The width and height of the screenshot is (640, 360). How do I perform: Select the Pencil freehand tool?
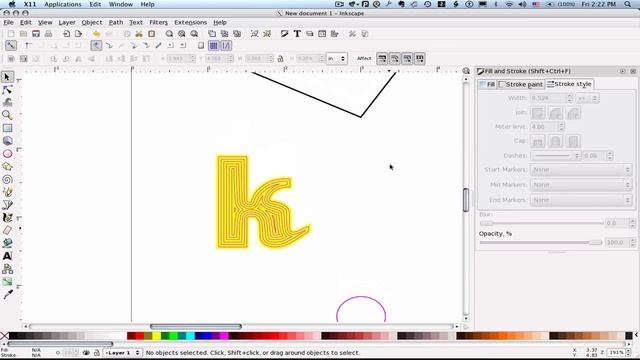click(7, 192)
